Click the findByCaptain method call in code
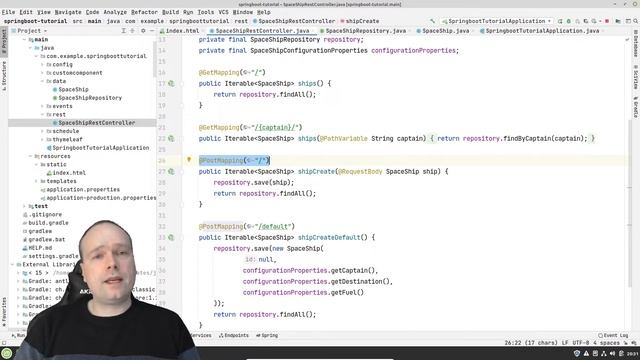640x360 pixels. [x=527, y=138]
